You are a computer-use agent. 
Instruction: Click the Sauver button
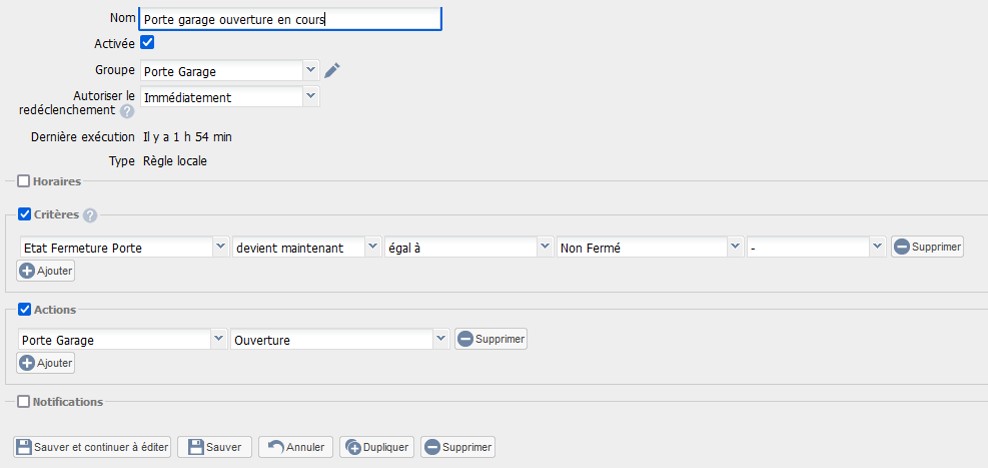pos(214,447)
